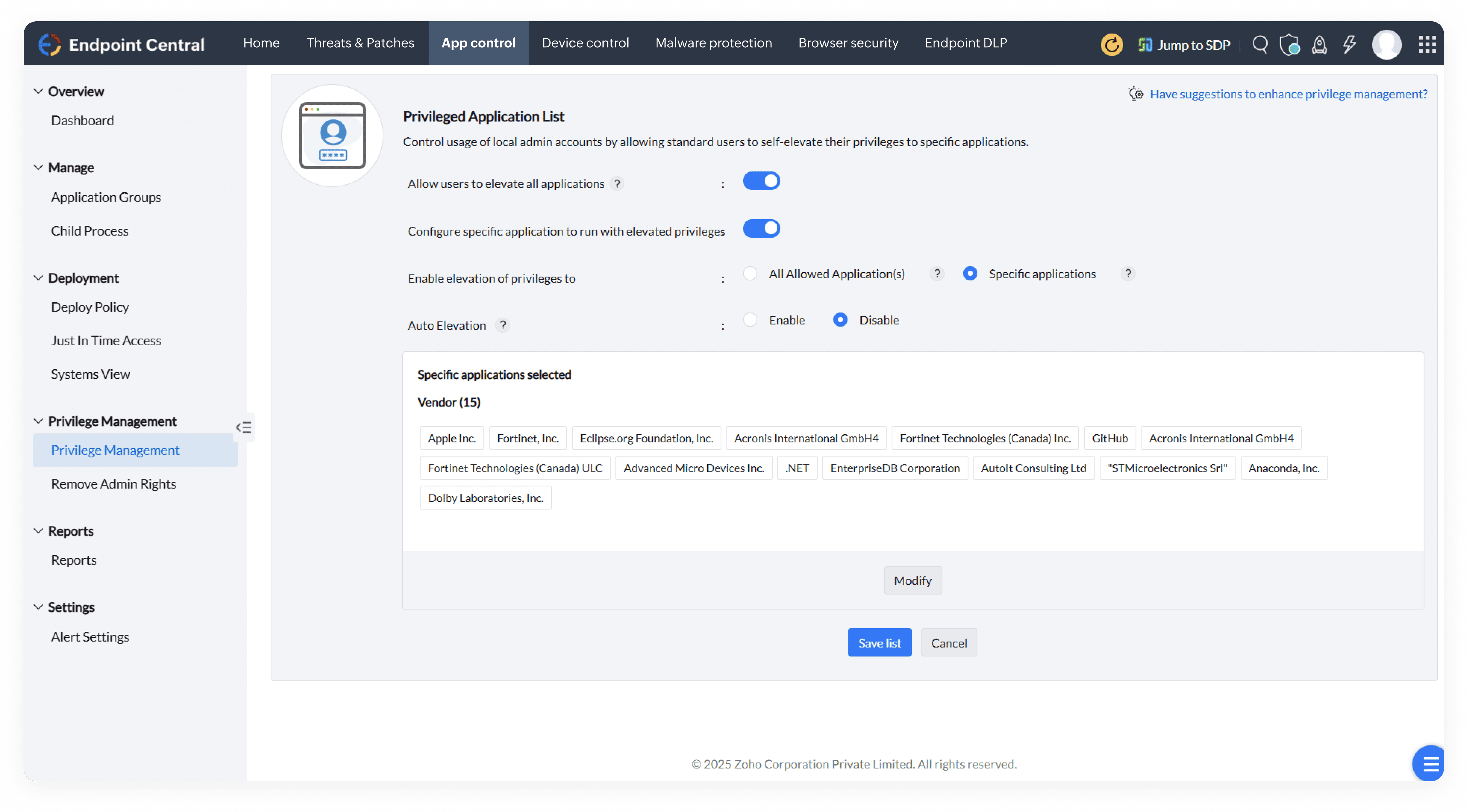The height and width of the screenshot is (812, 1468).
Task: Collapse the Manage sidebar section
Action: pyautogui.click(x=38, y=167)
